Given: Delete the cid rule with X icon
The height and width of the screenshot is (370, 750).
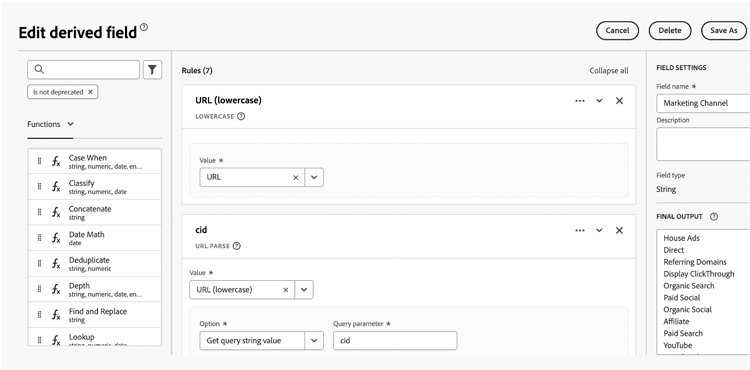Looking at the screenshot, I should [619, 230].
